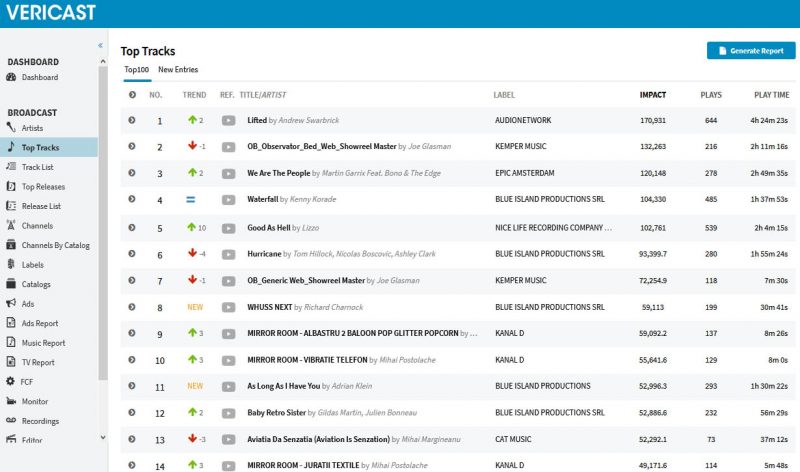
Task: Click the Catalogs folder icon
Action: (x=11, y=284)
